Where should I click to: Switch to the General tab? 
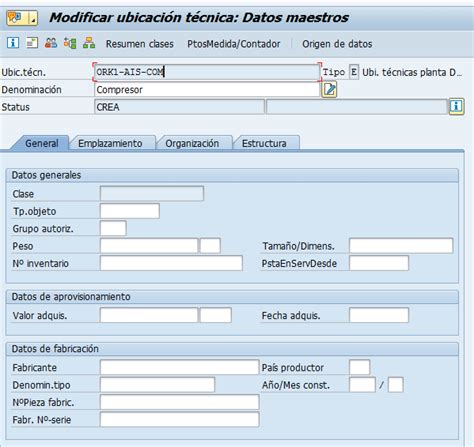pyautogui.click(x=42, y=143)
